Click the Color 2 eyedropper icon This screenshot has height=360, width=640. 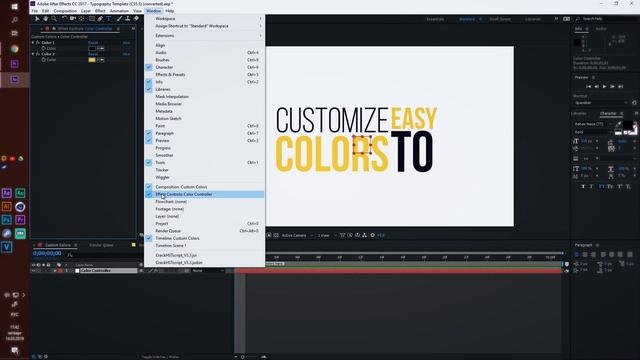[x=101, y=60]
